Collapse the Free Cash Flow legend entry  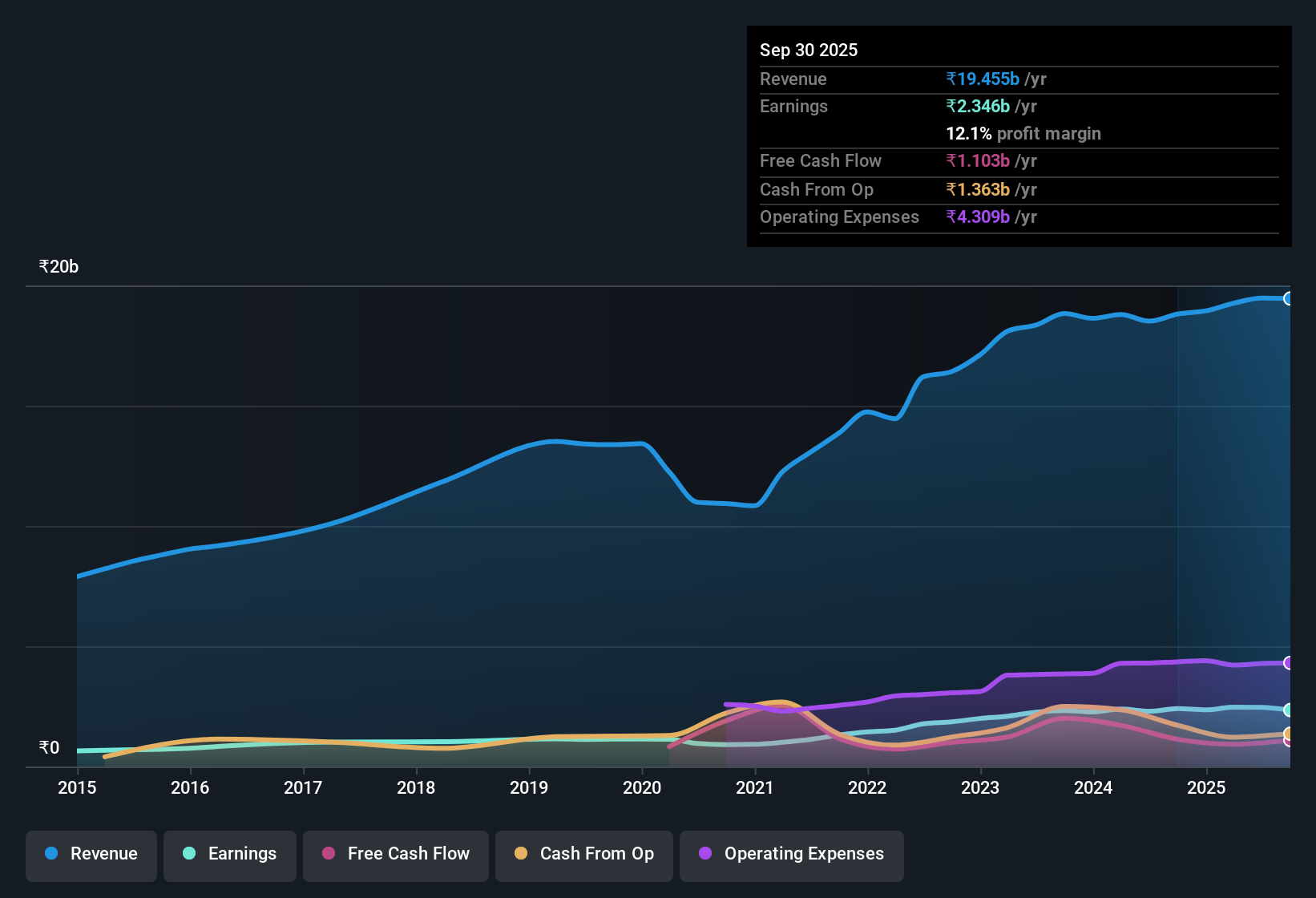[395, 854]
